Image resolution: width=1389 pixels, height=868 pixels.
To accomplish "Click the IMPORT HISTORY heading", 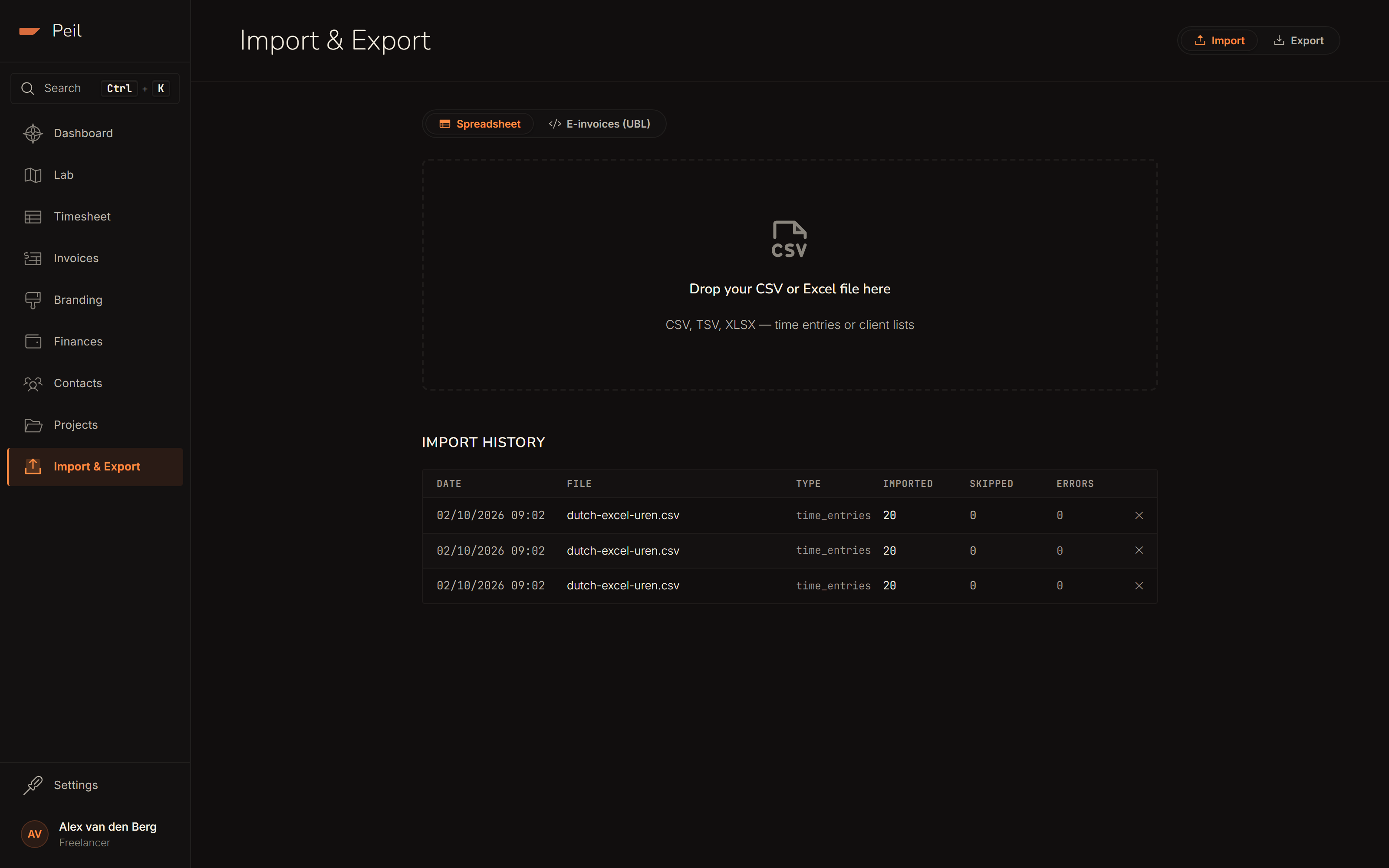I will [x=483, y=443].
